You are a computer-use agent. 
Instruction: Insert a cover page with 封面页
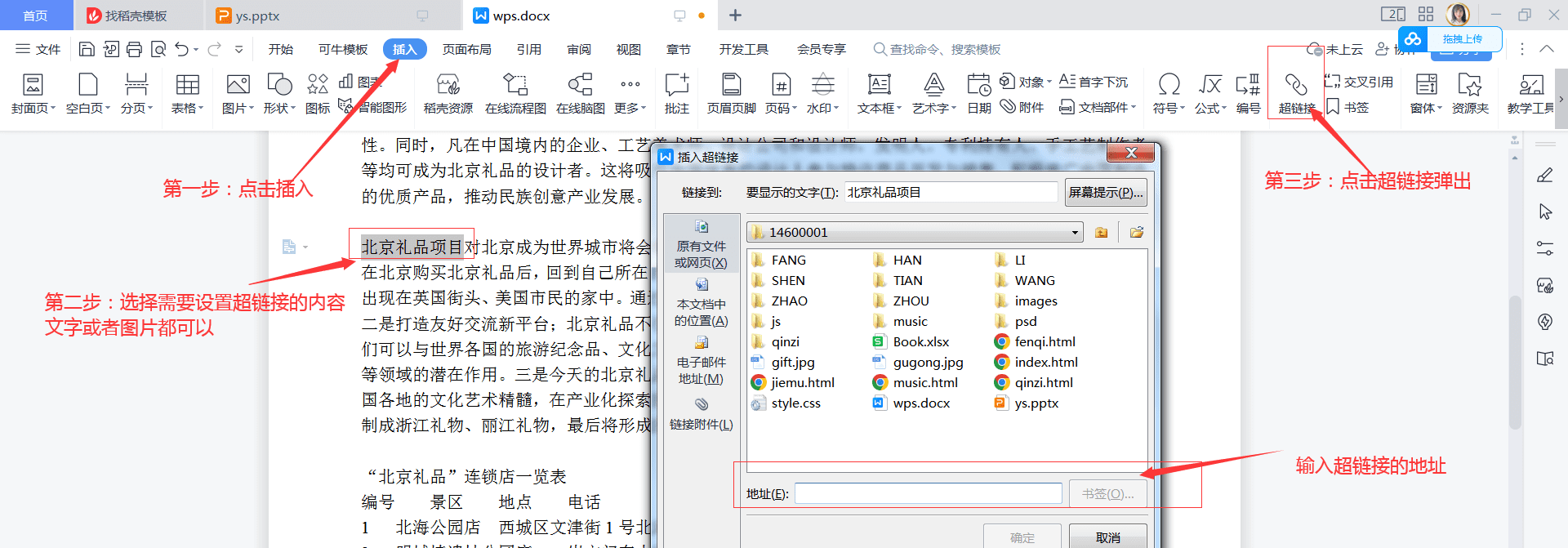coord(33,93)
